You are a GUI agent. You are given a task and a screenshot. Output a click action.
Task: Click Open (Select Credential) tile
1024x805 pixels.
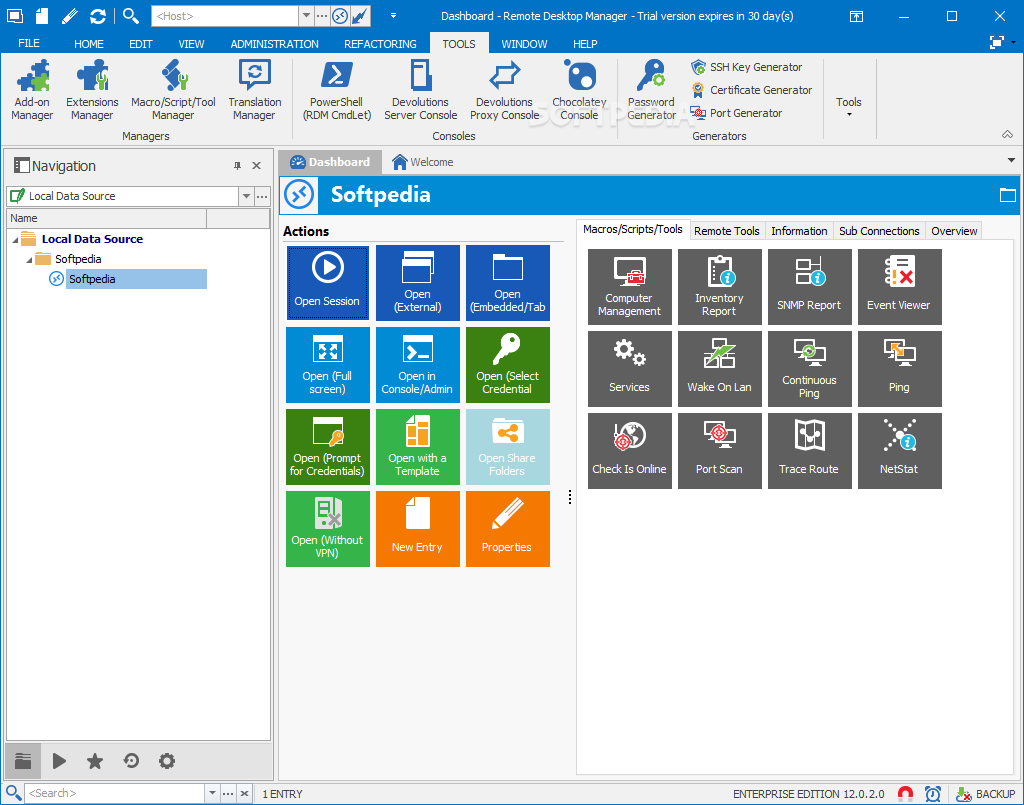click(507, 365)
